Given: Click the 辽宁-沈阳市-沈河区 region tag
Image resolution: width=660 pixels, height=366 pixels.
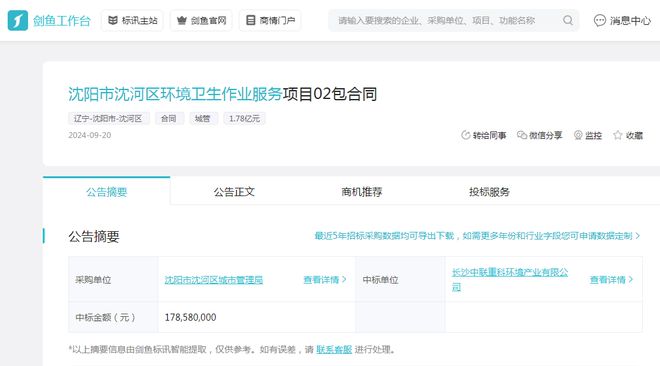Looking at the screenshot, I should [x=108, y=119].
